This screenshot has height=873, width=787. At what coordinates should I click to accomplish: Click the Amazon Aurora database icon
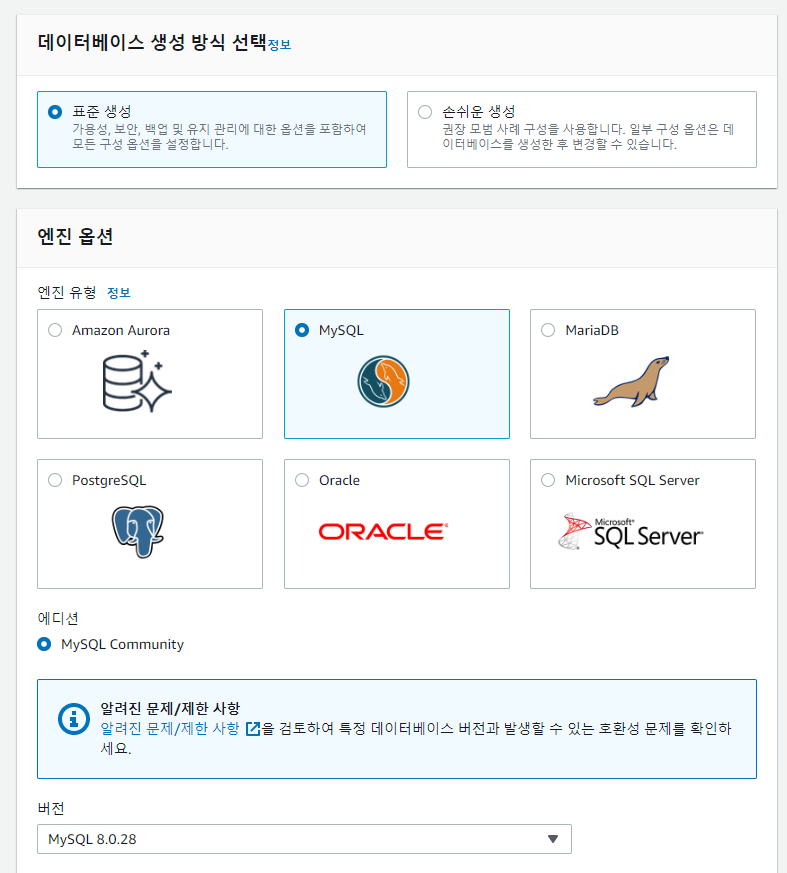point(137,381)
